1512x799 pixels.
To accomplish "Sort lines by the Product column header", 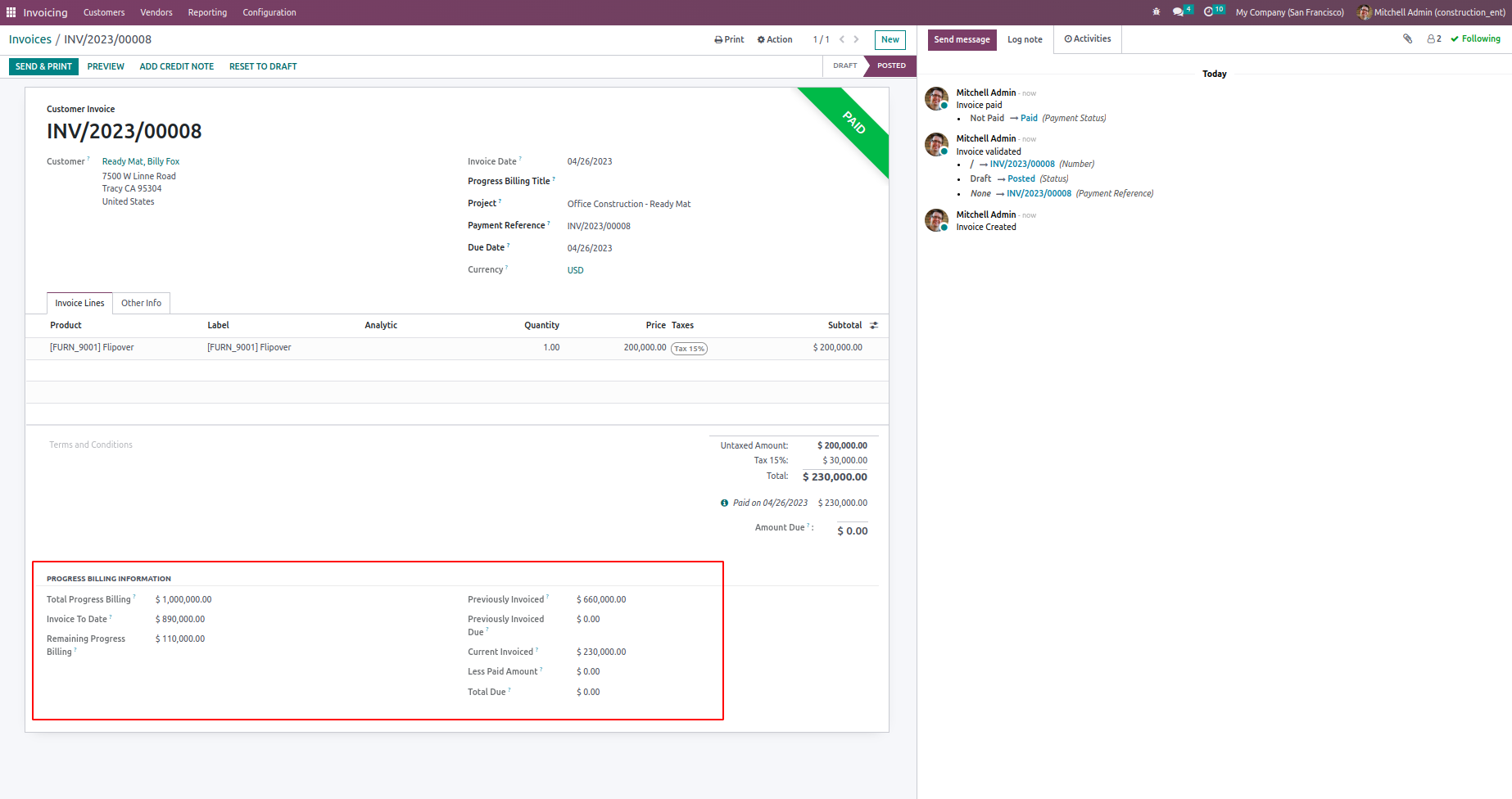I will click(66, 325).
